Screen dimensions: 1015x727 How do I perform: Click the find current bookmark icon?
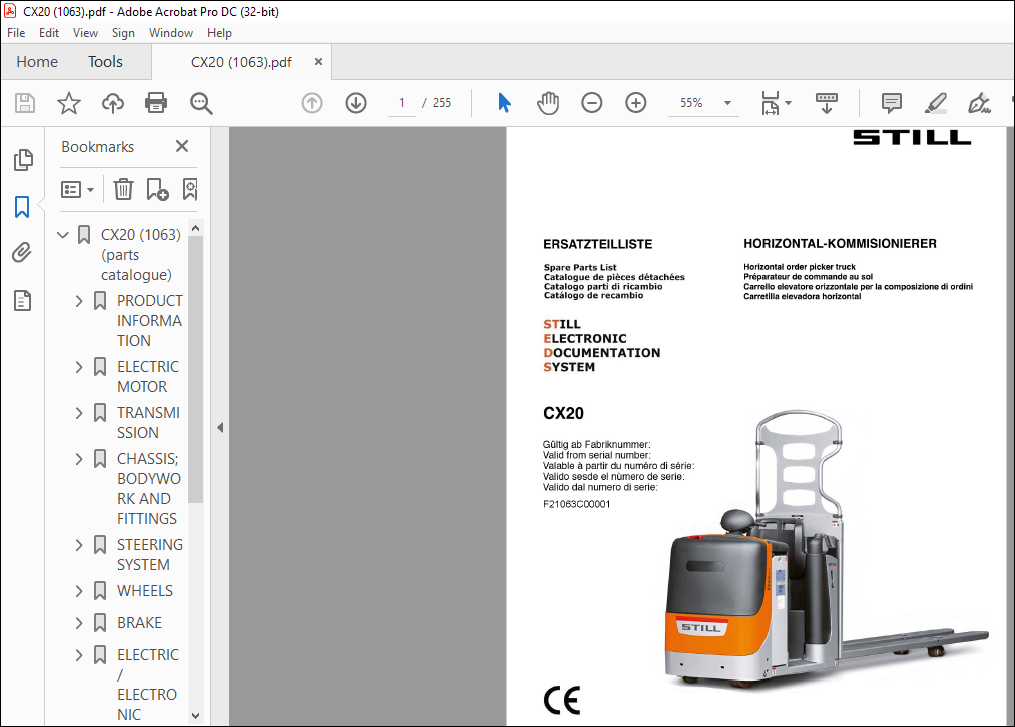[190, 189]
